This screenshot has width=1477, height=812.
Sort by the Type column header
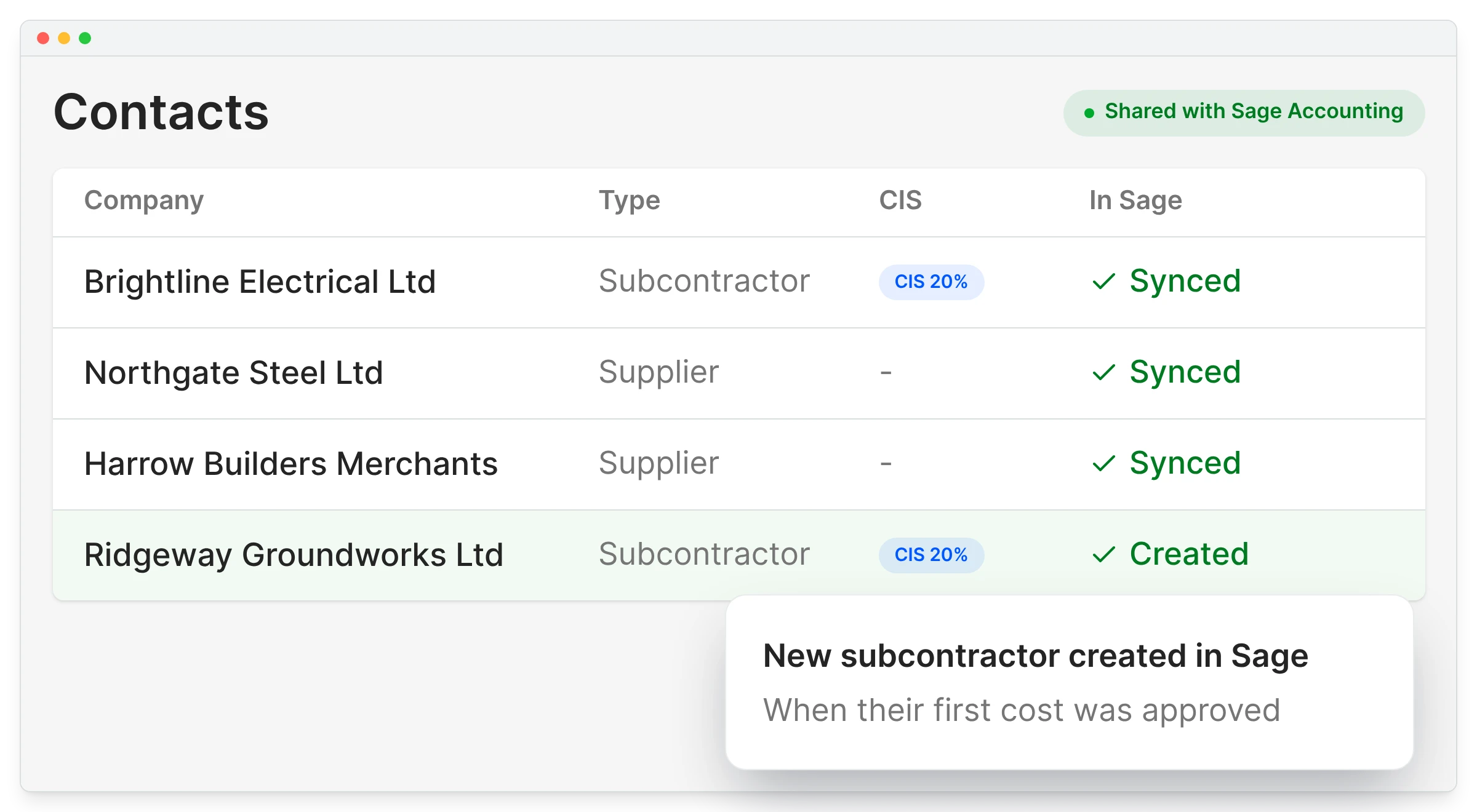630,201
